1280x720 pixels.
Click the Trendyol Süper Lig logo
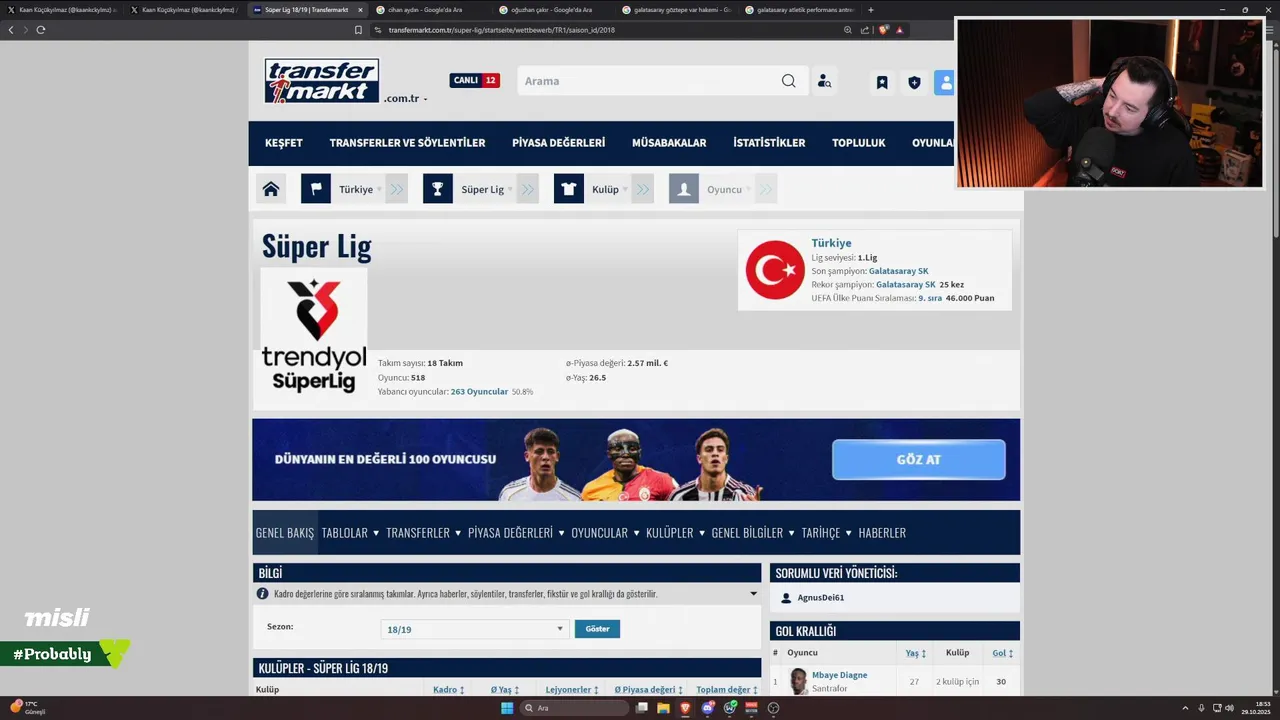click(314, 334)
